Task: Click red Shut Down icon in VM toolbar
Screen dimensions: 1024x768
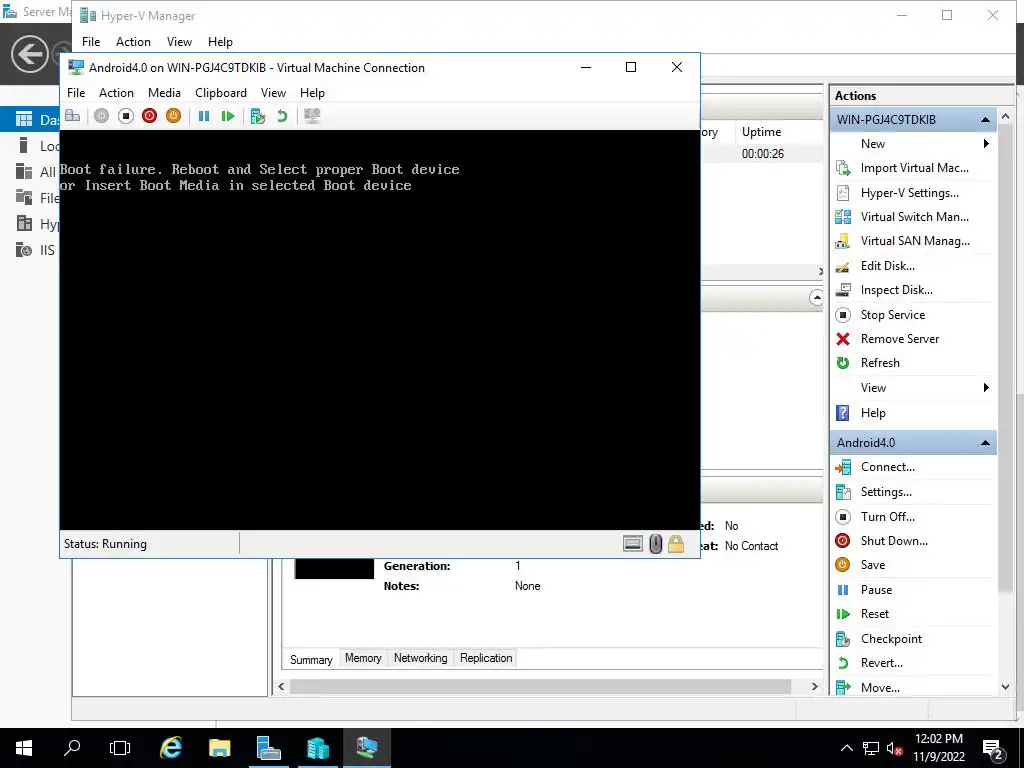Action: pos(150,116)
